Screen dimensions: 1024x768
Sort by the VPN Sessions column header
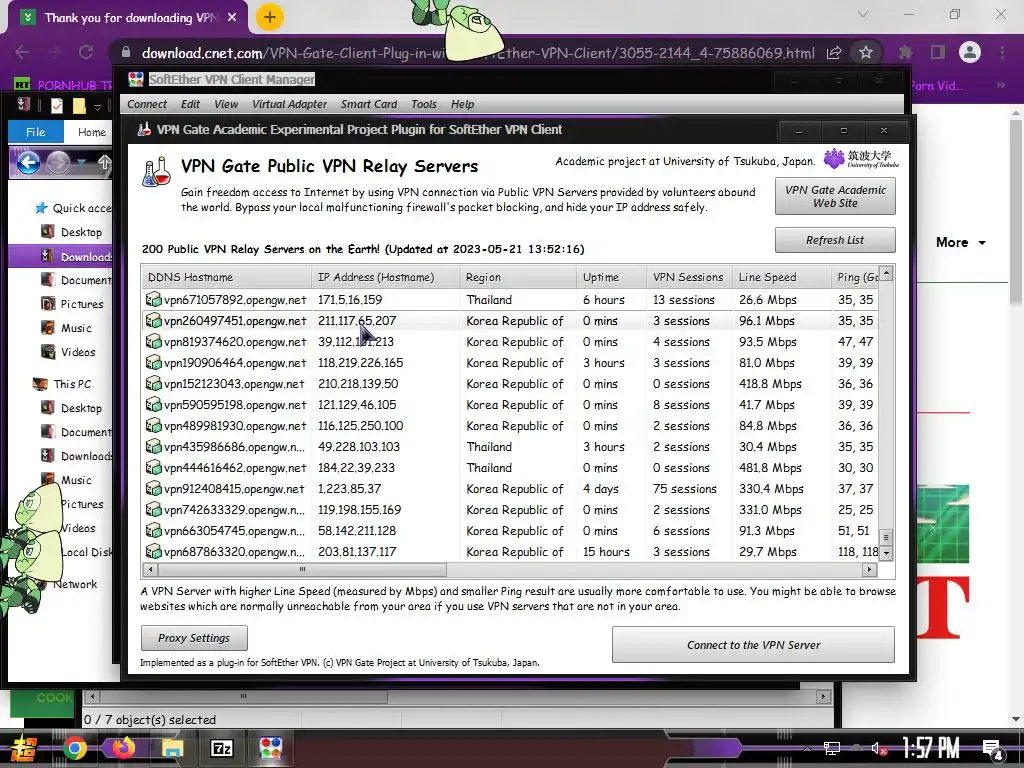689,277
